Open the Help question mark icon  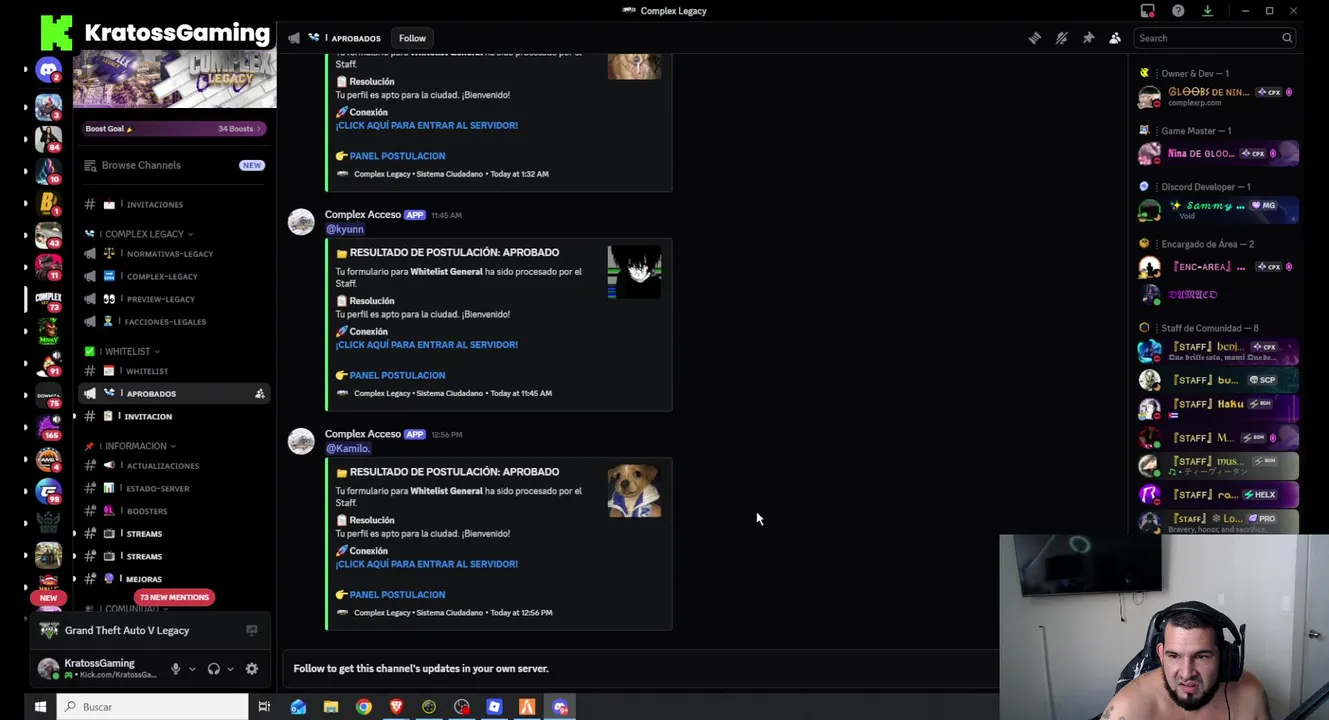coord(1178,11)
